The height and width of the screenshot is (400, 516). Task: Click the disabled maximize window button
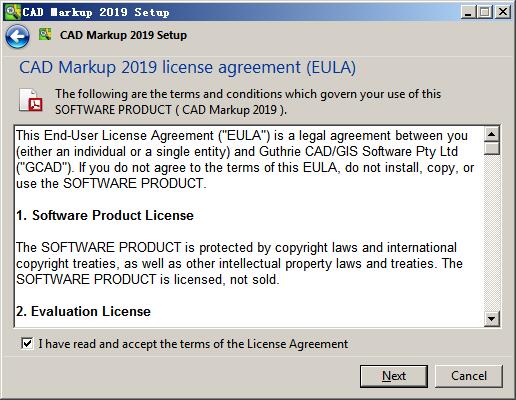485,12
